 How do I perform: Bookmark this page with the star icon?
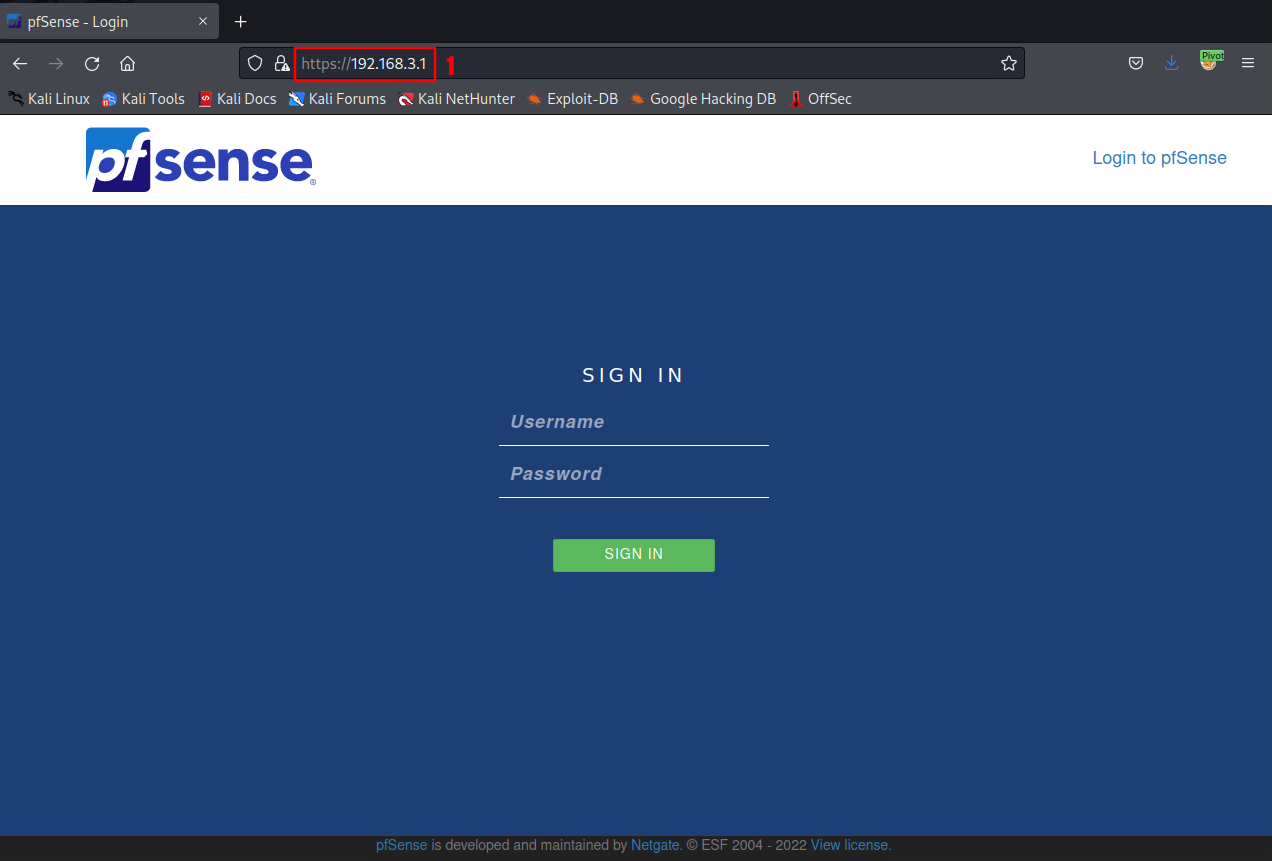click(1008, 64)
